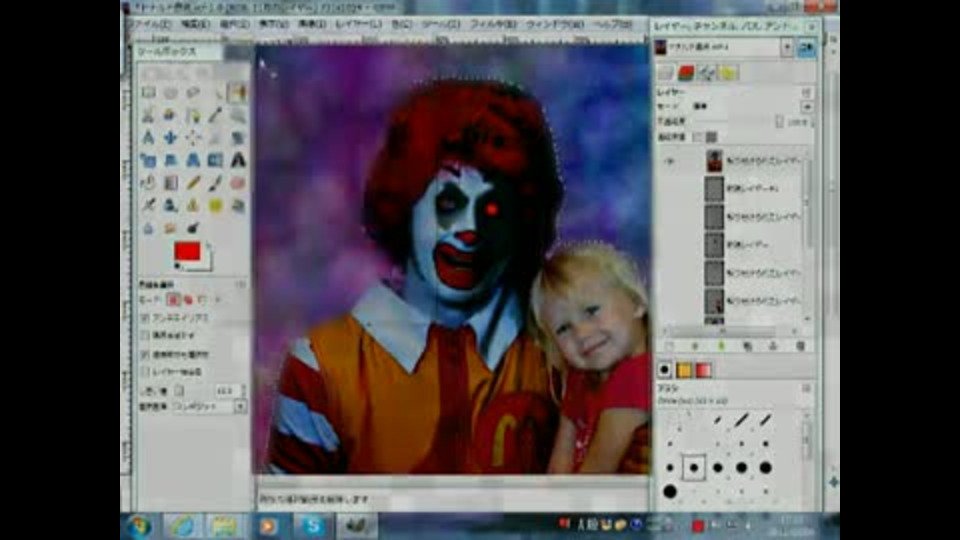This screenshot has height=540, width=960.
Task: Open the Layer menu
Action: tap(359, 24)
